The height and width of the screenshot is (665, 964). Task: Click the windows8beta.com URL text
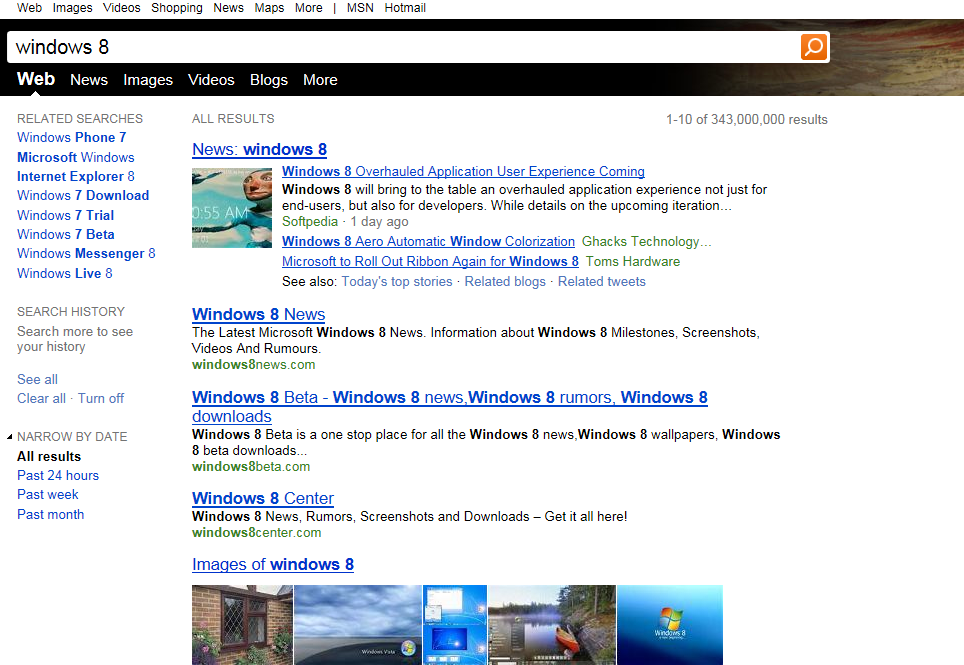(251, 466)
